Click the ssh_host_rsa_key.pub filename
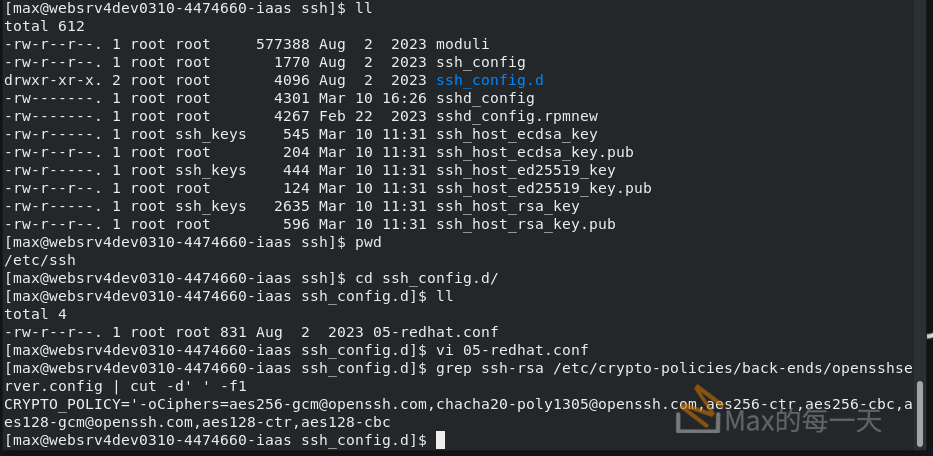This screenshot has width=933, height=456. 525,224
